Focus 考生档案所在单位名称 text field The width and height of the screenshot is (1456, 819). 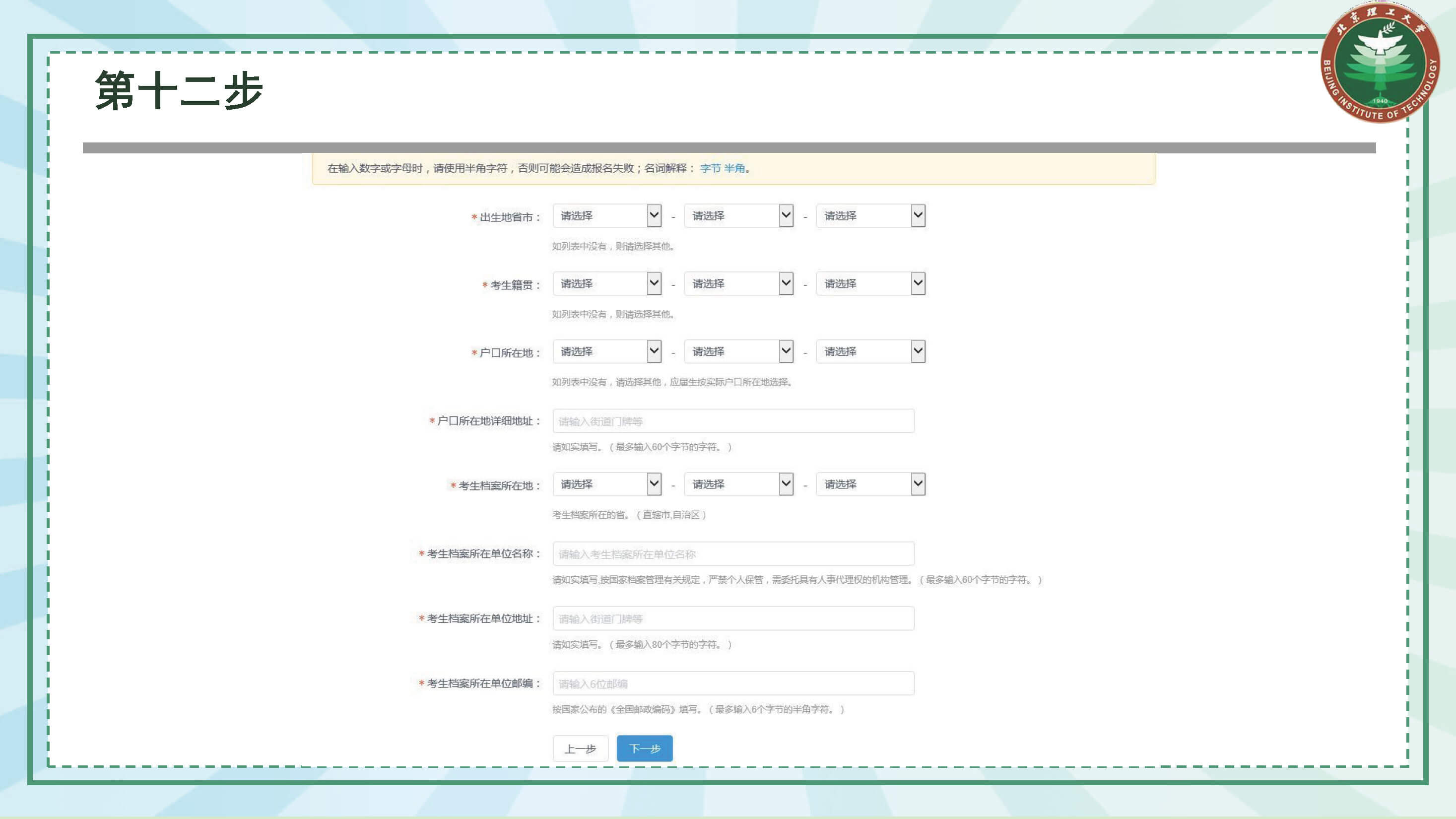coord(733,554)
